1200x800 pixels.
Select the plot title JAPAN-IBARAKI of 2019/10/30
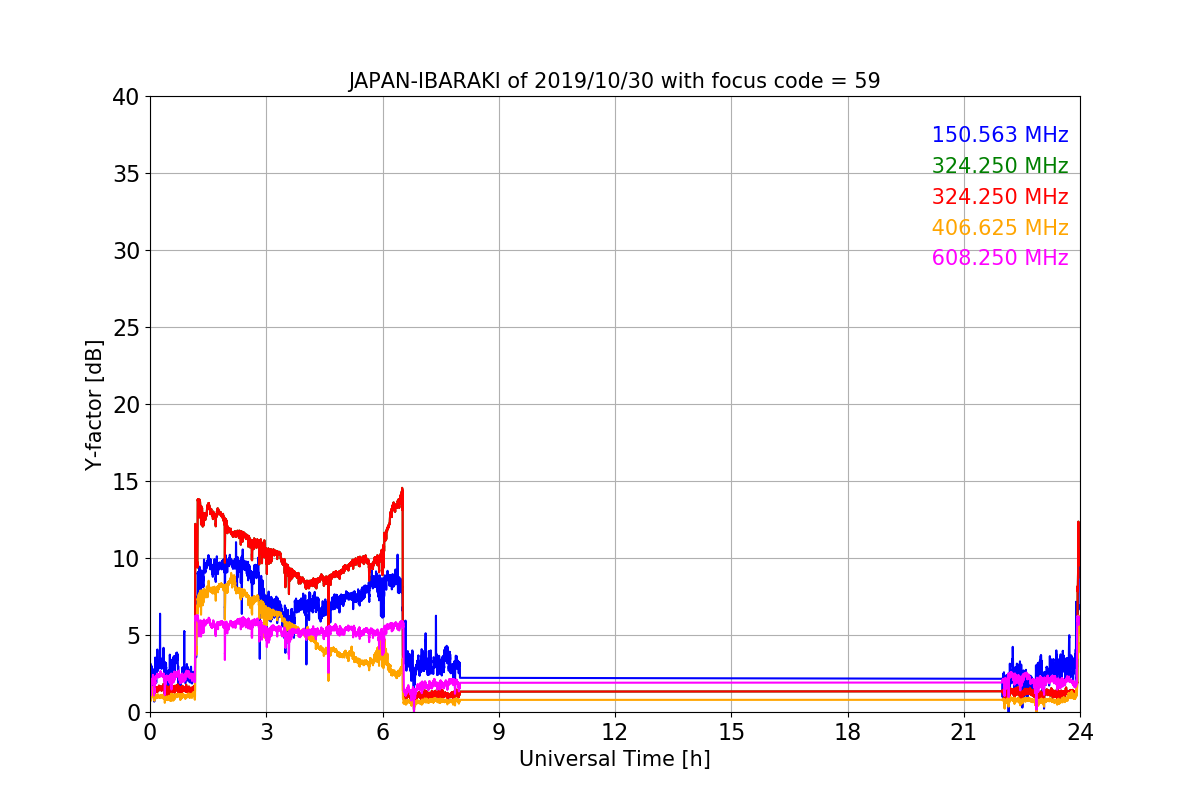[614, 81]
